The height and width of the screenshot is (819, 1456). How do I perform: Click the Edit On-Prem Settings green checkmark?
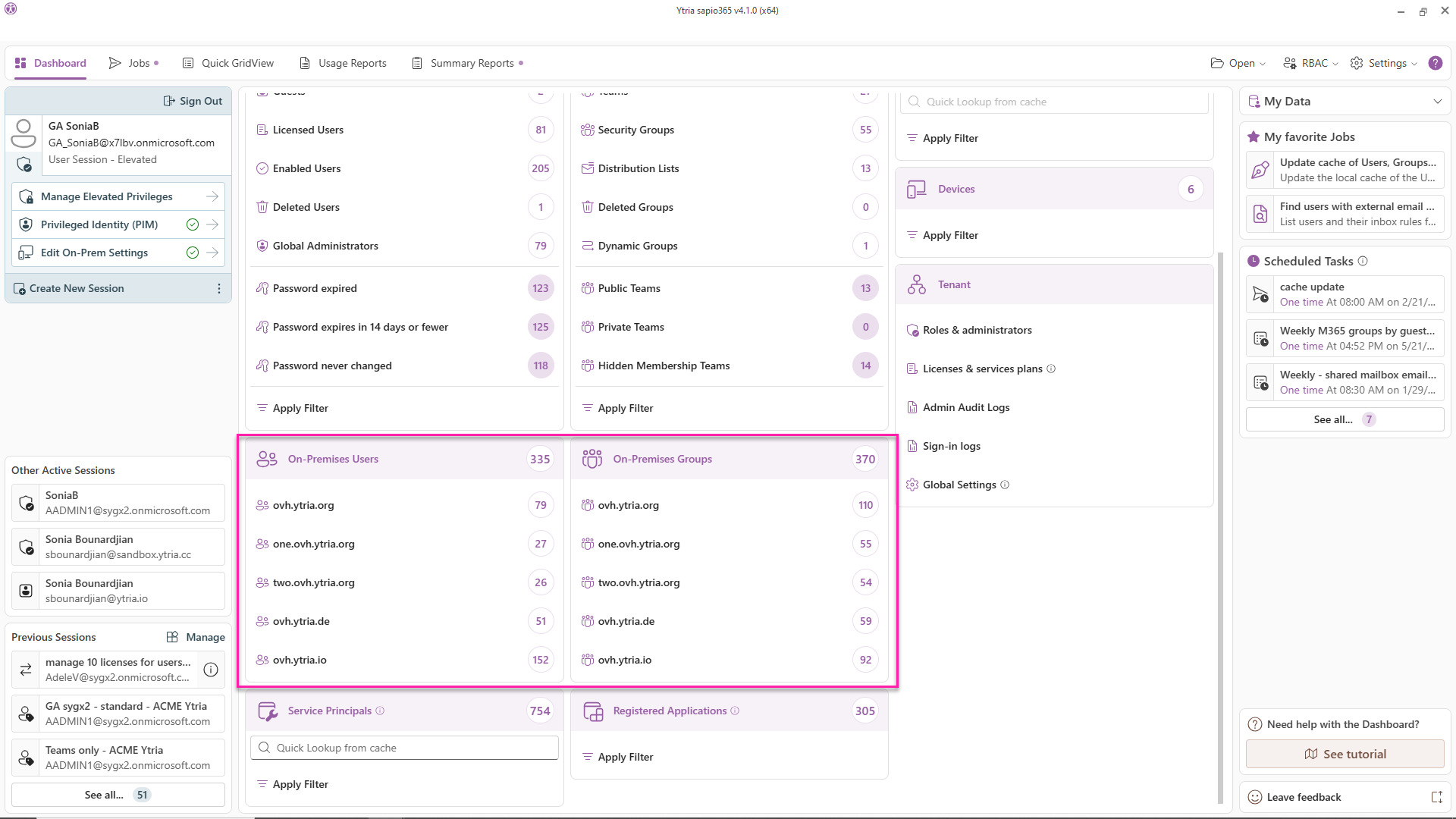coord(193,253)
